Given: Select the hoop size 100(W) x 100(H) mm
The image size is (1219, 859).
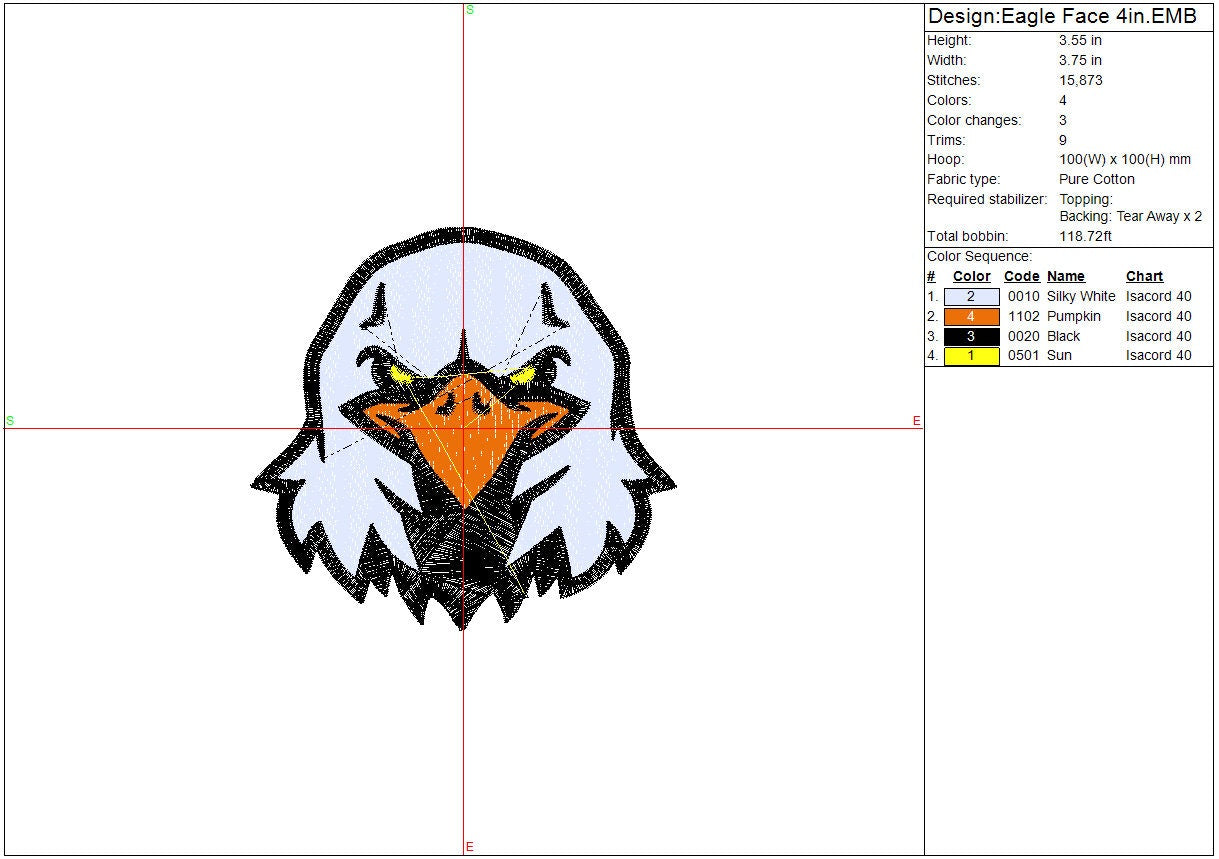Looking at the screenshot, I should 1125,159.
